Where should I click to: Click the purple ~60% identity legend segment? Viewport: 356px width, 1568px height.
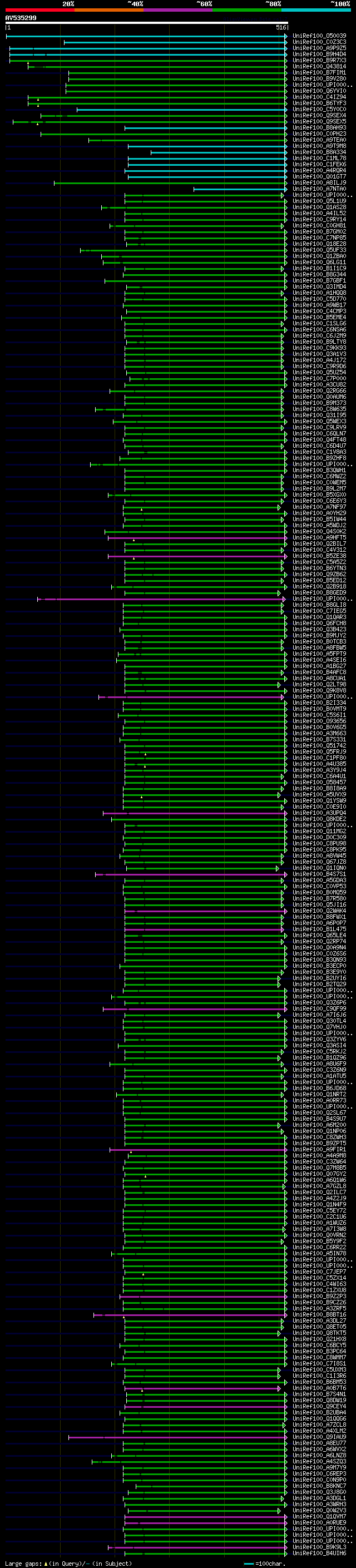pos(177,10)
